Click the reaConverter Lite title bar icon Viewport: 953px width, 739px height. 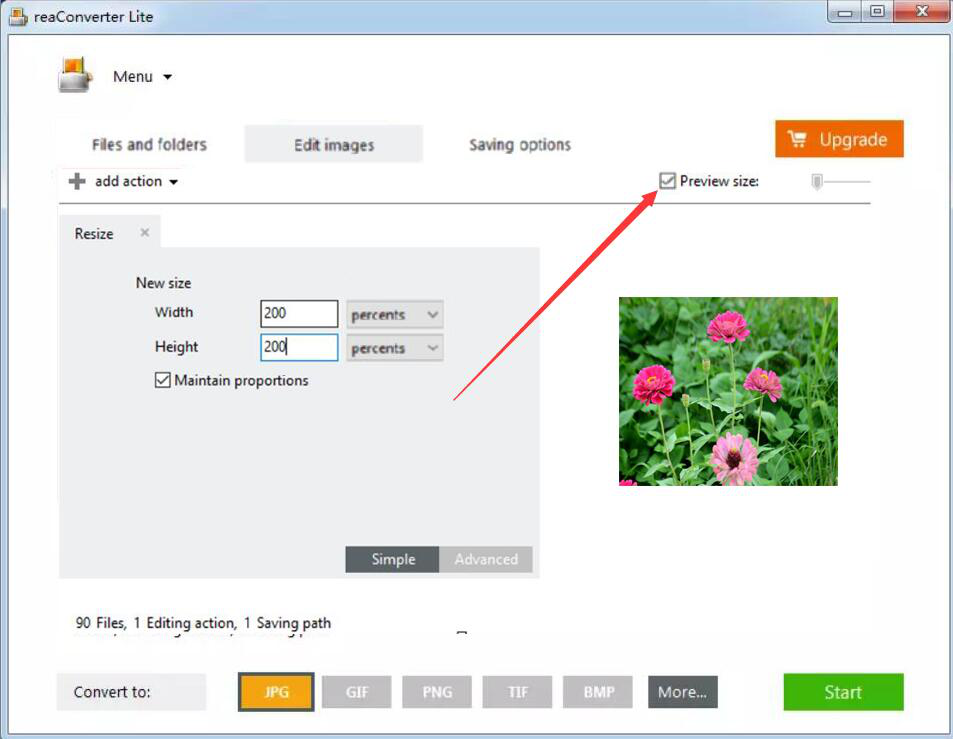(18, 16)
